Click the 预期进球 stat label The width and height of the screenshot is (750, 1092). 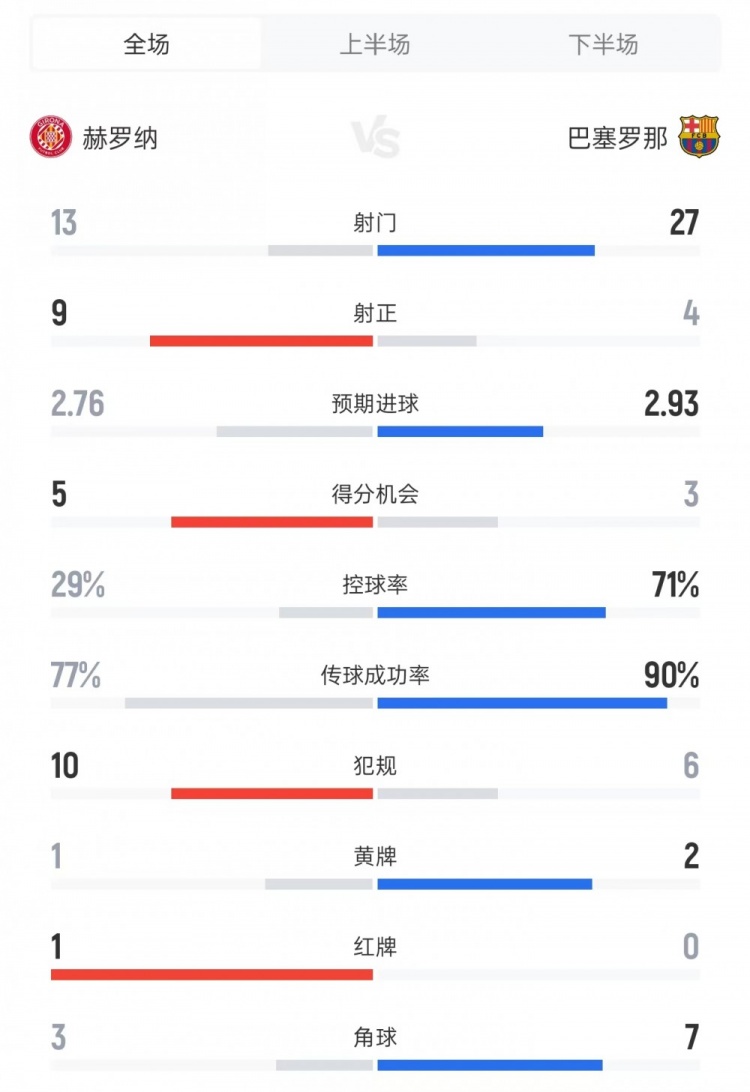[x=375, y=404]
